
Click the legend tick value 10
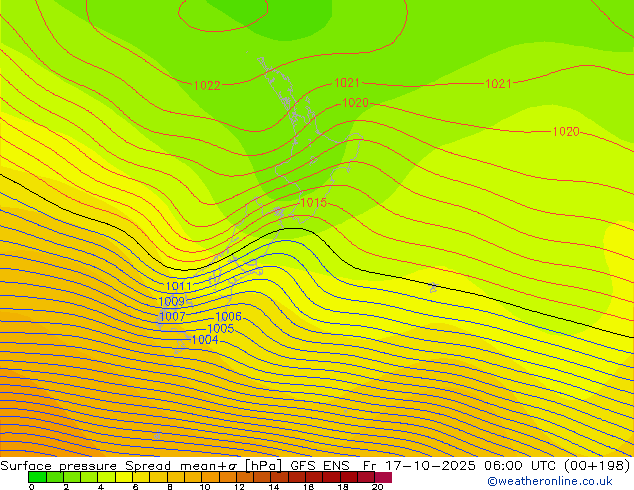(x=205, y=487)
